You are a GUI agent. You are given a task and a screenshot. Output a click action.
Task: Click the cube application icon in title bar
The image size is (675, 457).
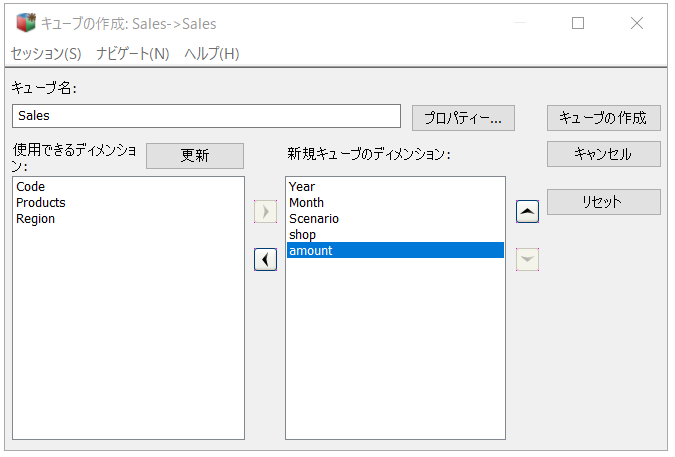tap(26, 23)
